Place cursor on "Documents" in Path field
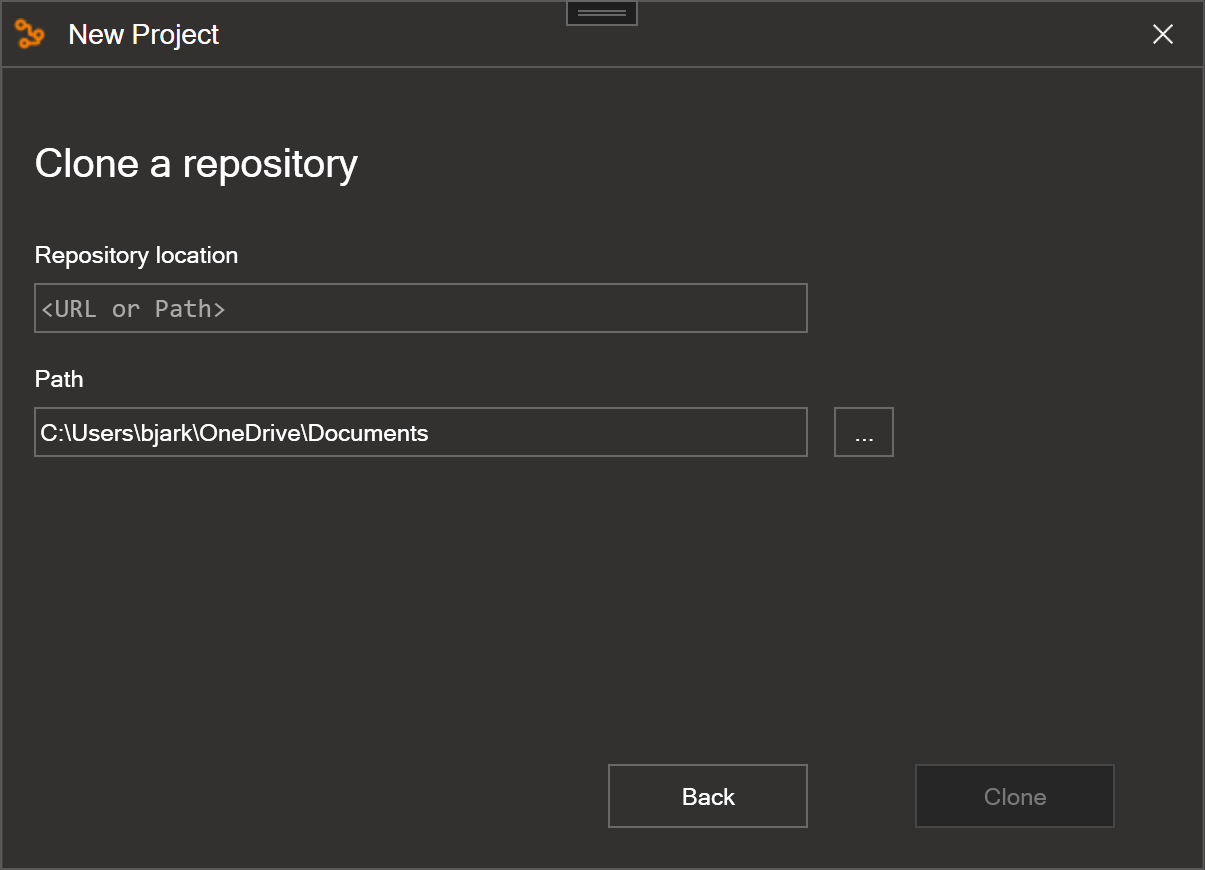Screen dimensions: 1205x870 pos(368,433)
